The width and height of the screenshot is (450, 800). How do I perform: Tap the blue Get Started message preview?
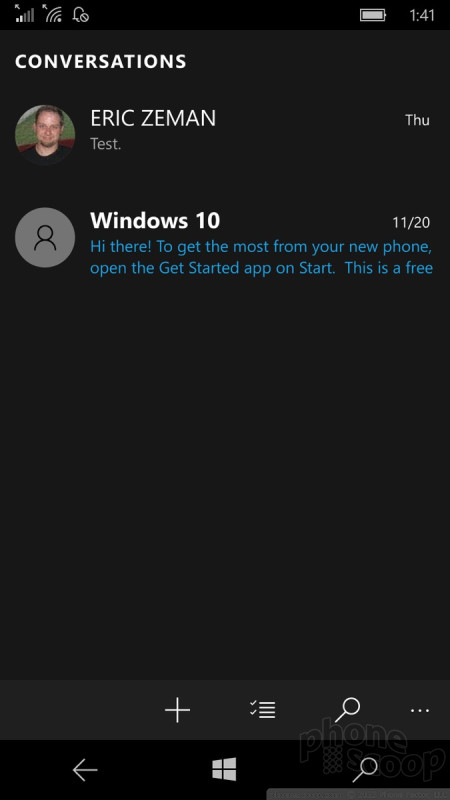tap(262, 258)
